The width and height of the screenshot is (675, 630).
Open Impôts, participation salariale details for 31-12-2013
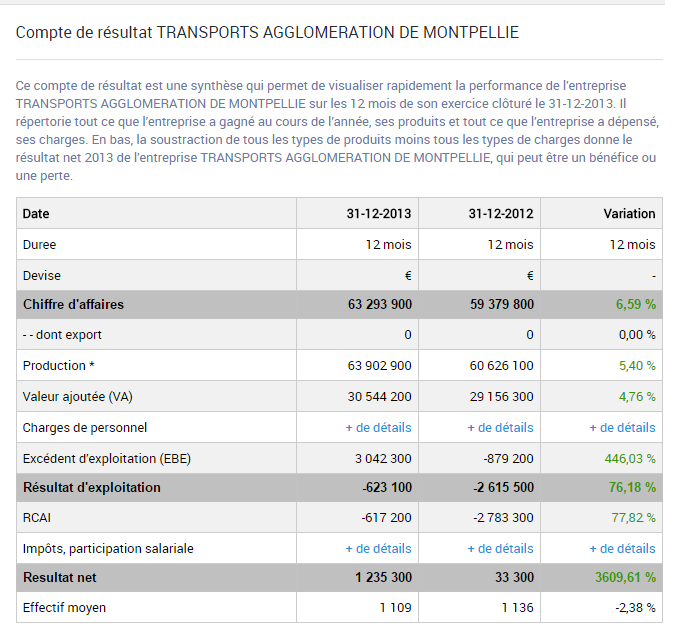pyautogui.click(x=378, y=548)
